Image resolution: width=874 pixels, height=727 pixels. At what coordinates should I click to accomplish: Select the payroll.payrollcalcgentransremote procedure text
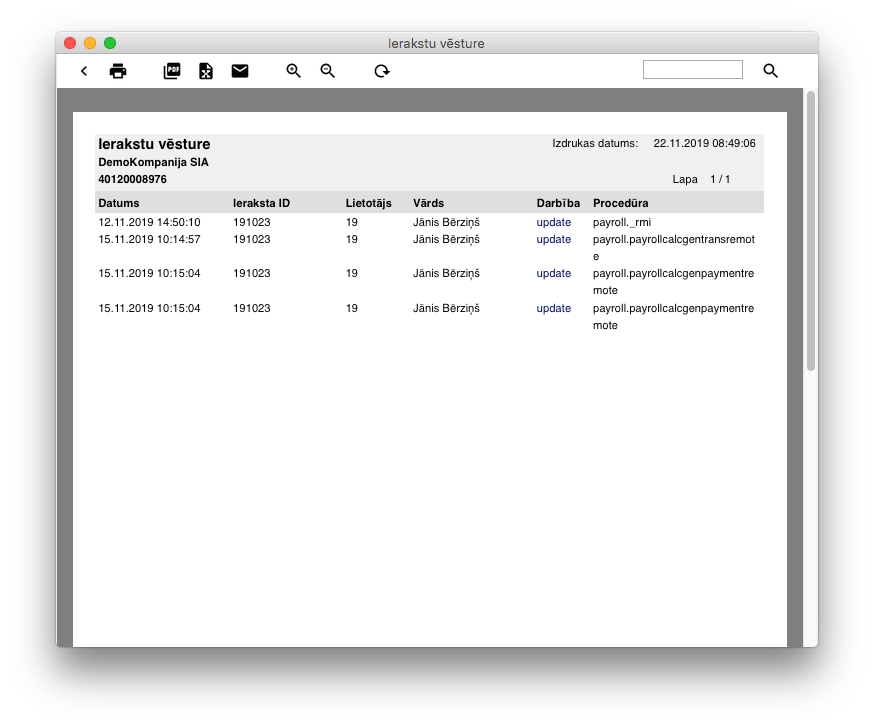(673, 248)
